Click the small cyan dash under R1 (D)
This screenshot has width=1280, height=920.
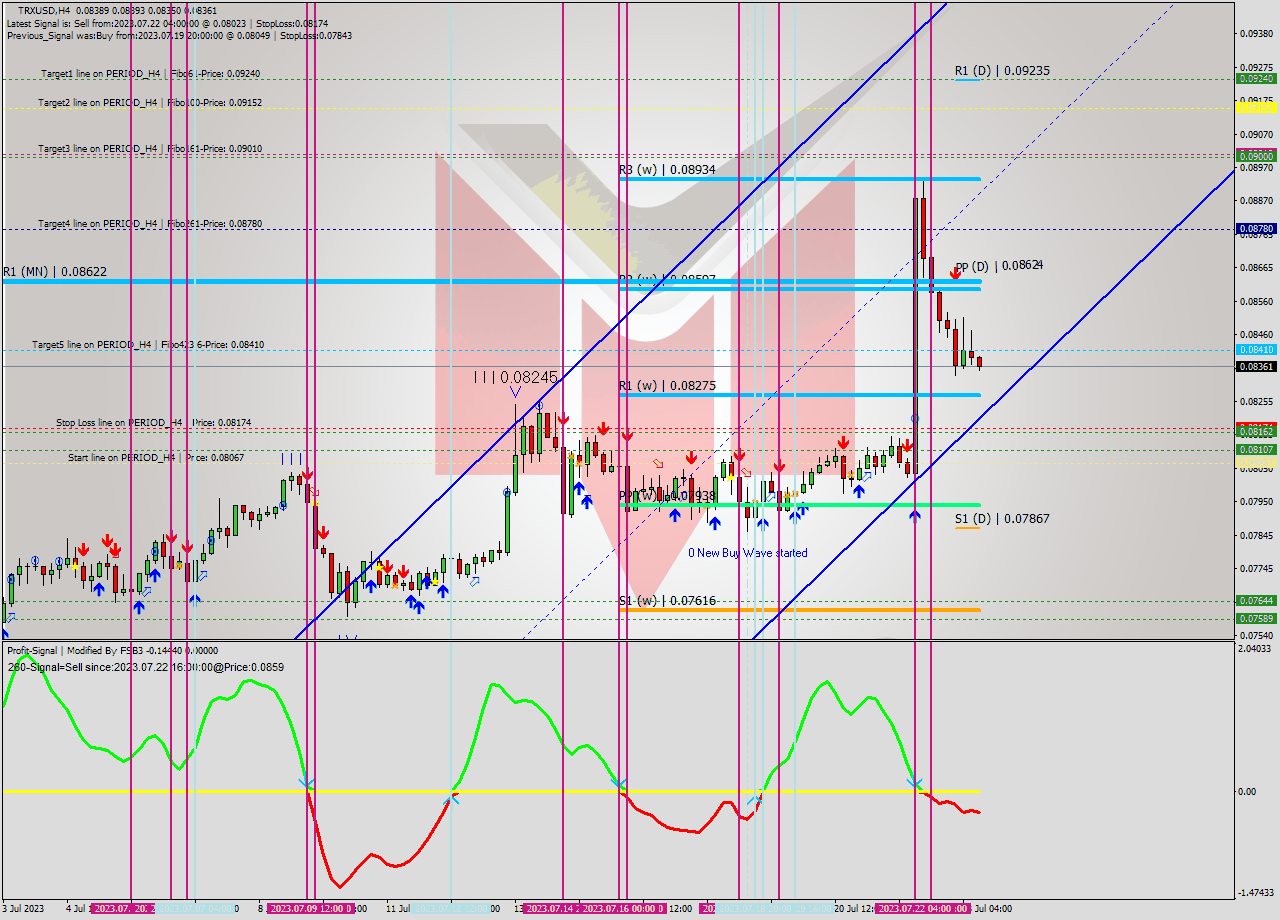tap(966, 80)
